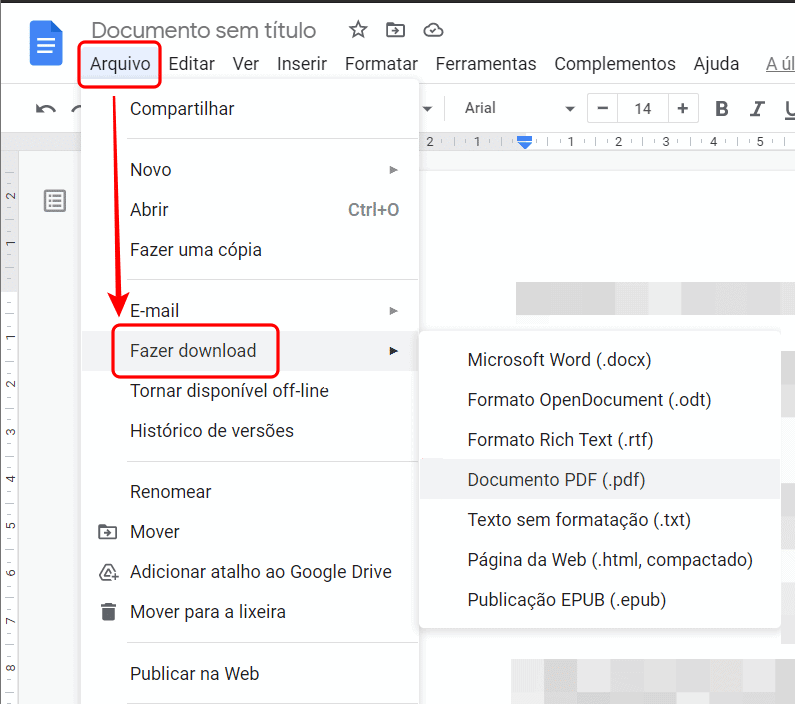Download as Documento PDF (.pdf)
The height and width of the screenshot is (704, 795).
click(600, 479)
